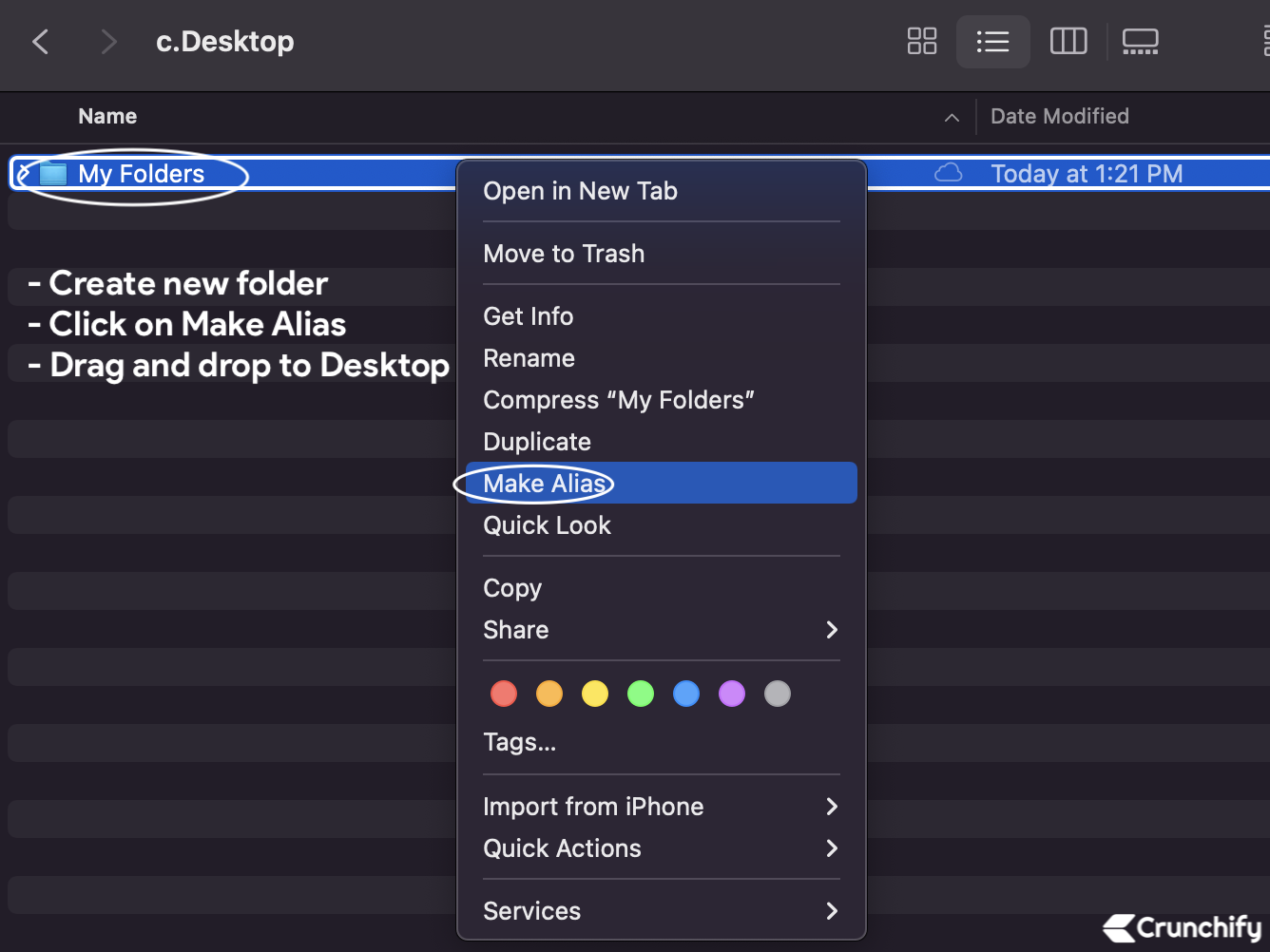This screenshot has height=952, width=1270.
Task: Open the Import from iPhone submenu
Action: coord(662,807)
